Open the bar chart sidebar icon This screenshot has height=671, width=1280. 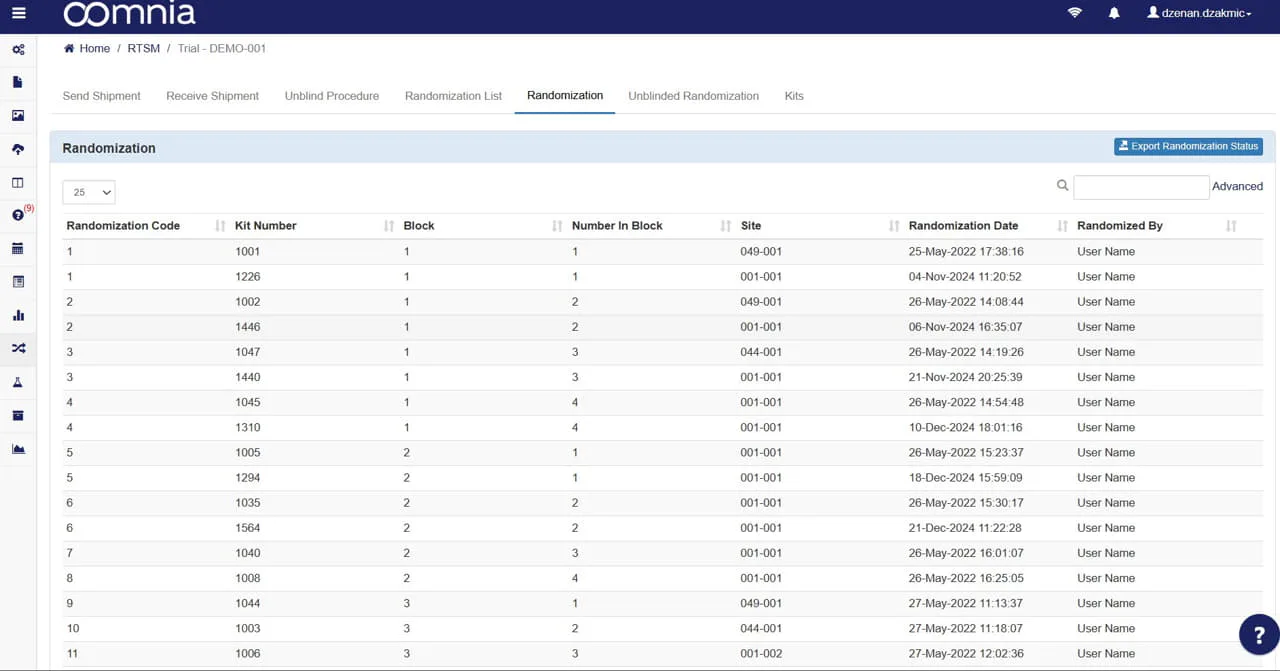point(18,315)
